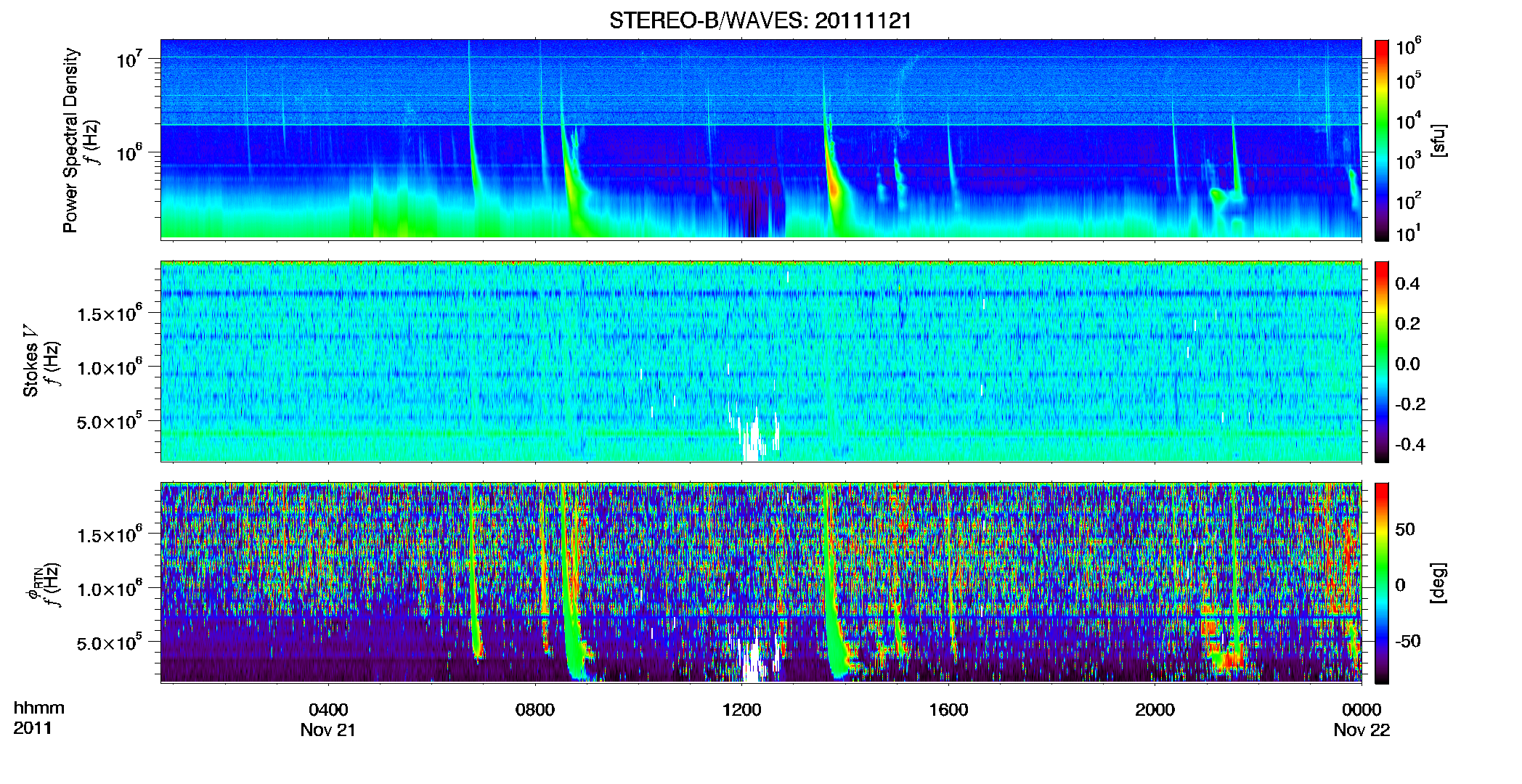1522x784 pixels.
Task: Click the 10^1 label on sfu colorbar
Action: (1409, 234)
